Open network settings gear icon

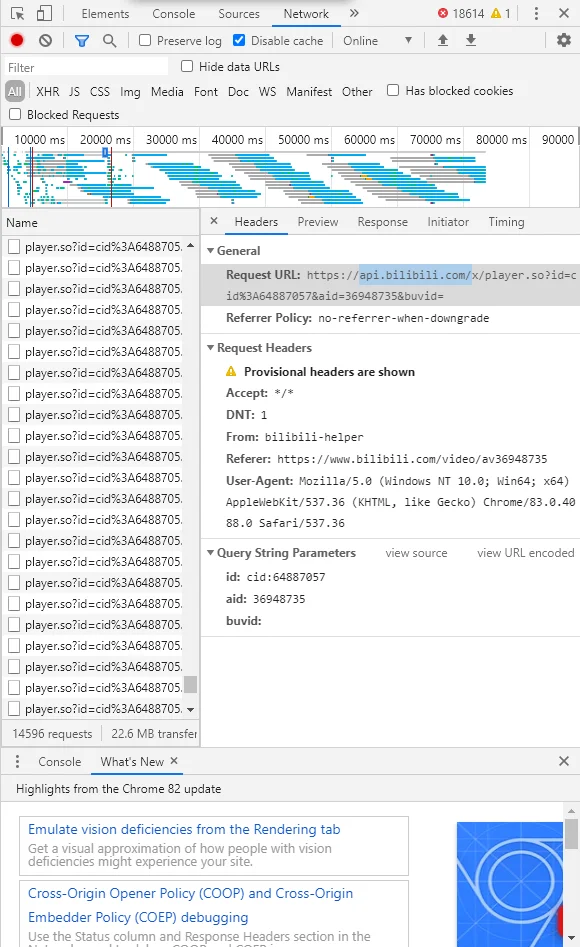[x=564, y=40]
